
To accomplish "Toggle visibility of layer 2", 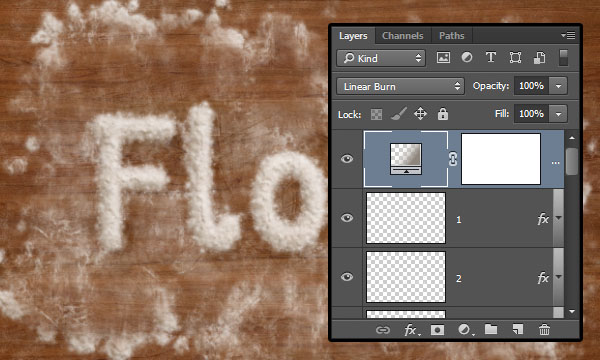I will pos(347,277).
